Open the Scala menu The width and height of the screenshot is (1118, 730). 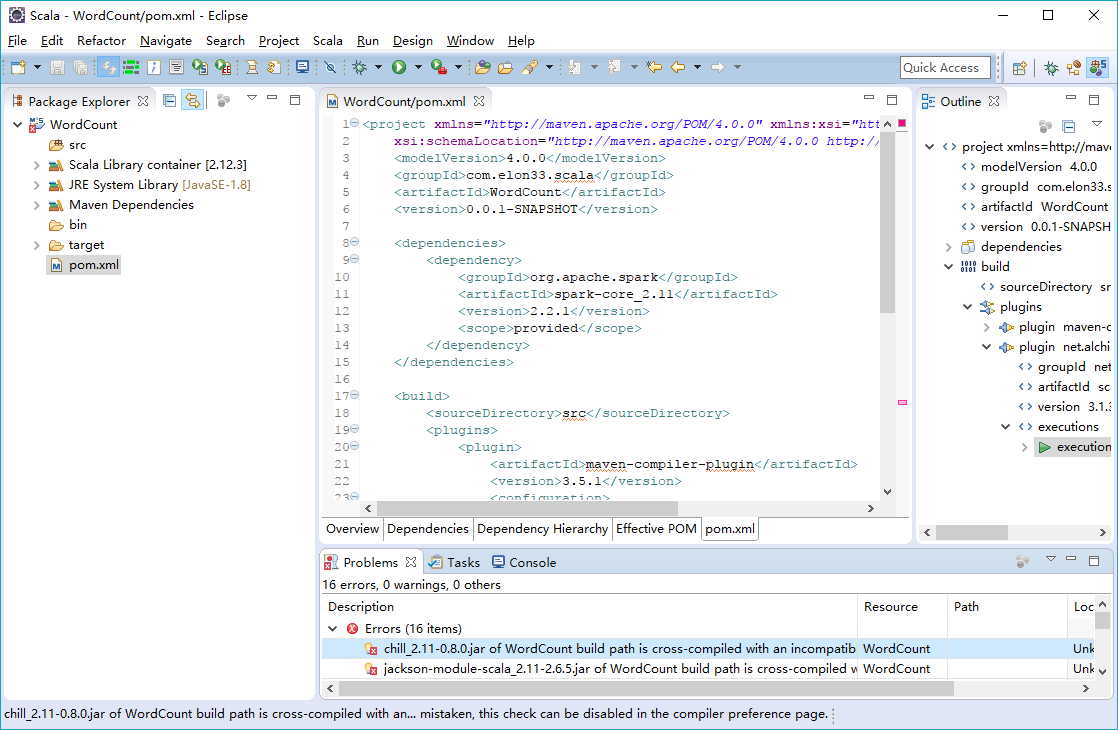click(327, 41)
